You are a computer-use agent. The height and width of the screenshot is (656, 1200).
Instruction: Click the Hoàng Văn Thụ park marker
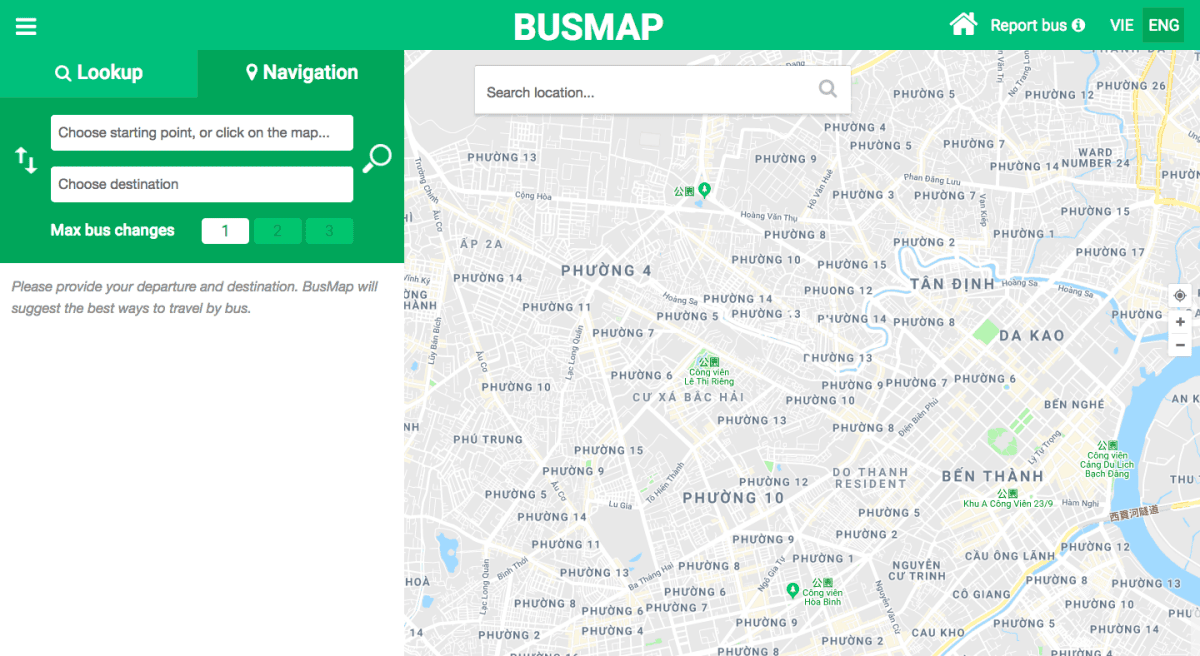[x=704, y=189]
